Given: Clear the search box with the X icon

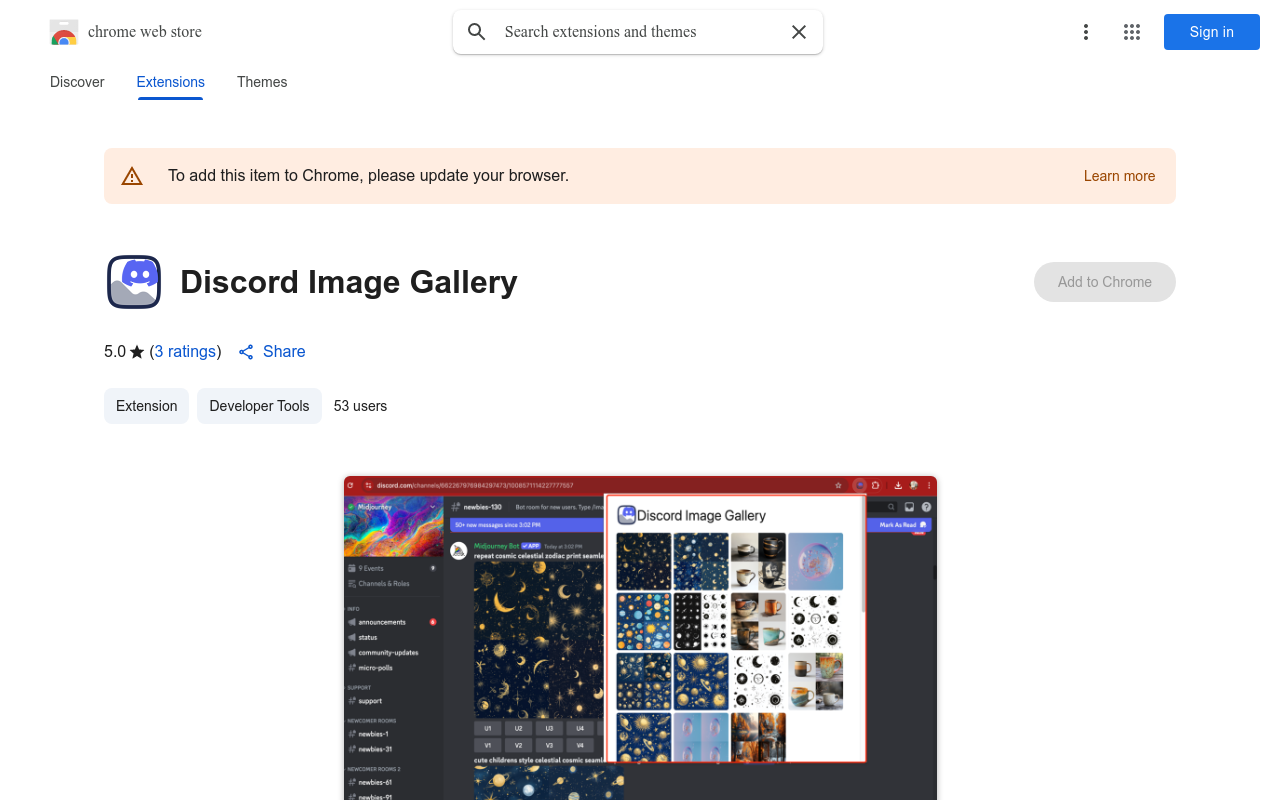Looking at the screenshot, I should [799, 32].
